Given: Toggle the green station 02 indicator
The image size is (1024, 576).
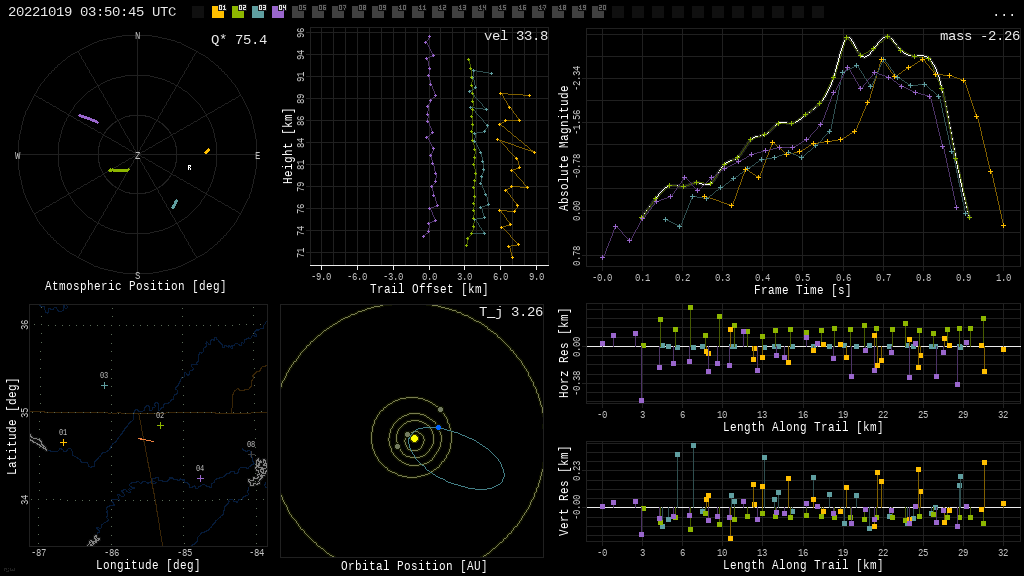Looking at the screenshot, I should point(238,12).
